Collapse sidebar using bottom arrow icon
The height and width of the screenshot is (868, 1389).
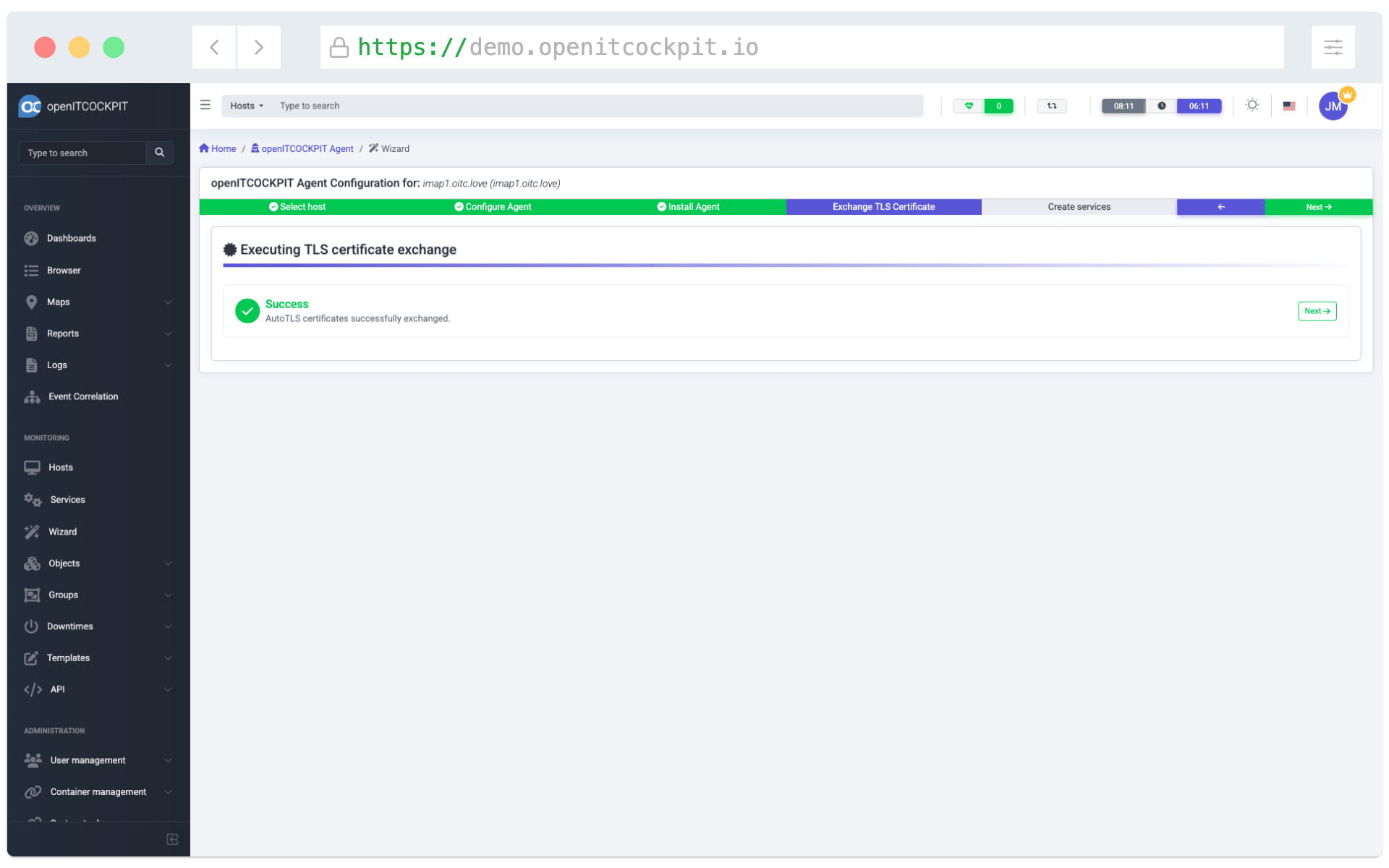pyautogui.click(x=172, y=840)
